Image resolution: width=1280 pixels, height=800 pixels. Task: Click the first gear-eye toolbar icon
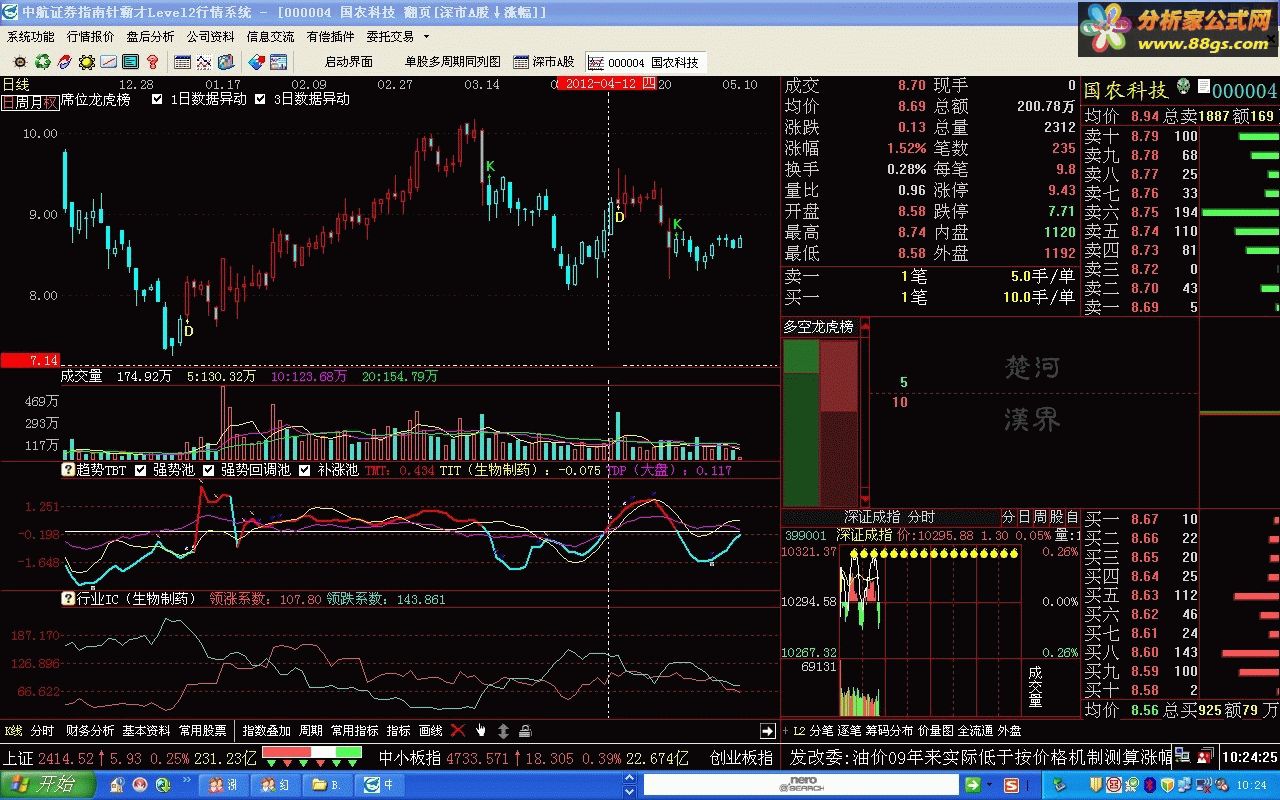pos(20,62)
